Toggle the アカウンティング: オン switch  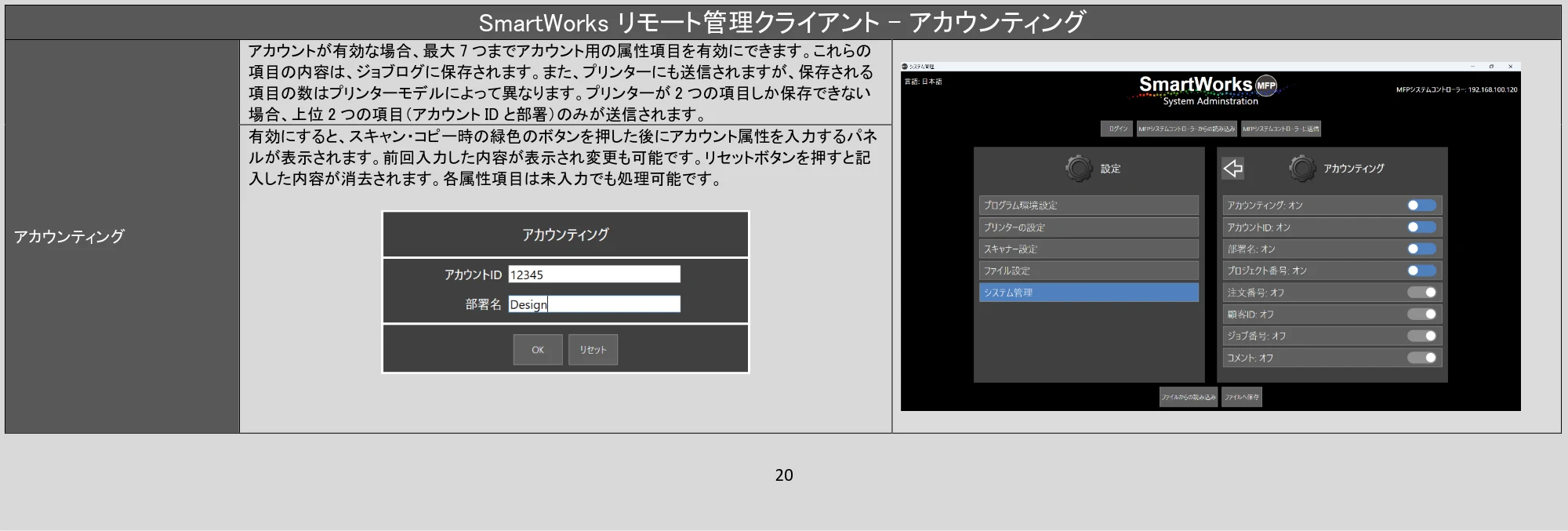pos(1421,205)
